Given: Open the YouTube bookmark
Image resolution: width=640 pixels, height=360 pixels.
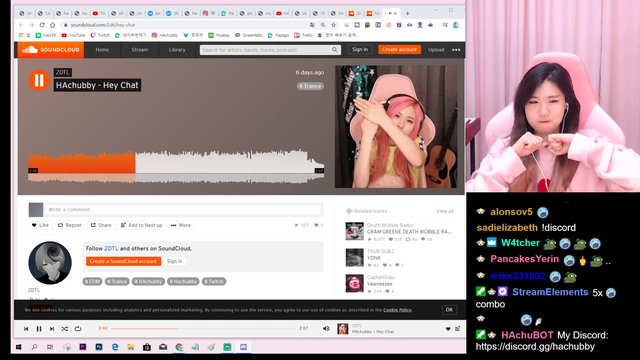Looking at the screenshot, I should tap(73, 35).
